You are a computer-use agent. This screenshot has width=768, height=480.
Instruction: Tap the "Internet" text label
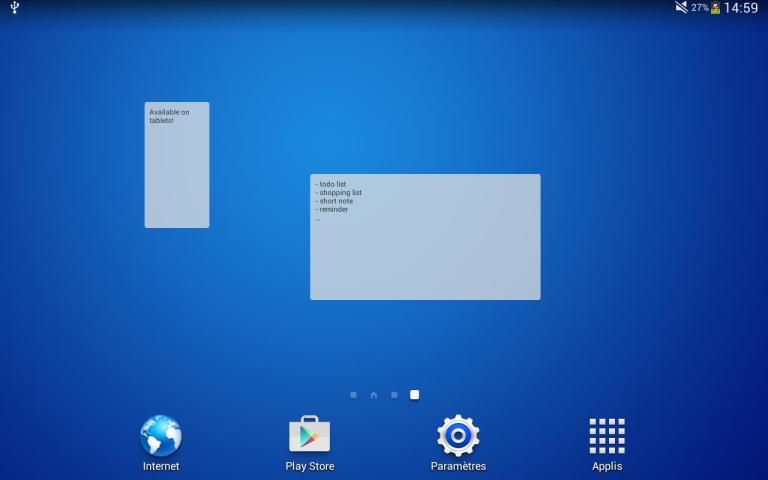(161, 466)
